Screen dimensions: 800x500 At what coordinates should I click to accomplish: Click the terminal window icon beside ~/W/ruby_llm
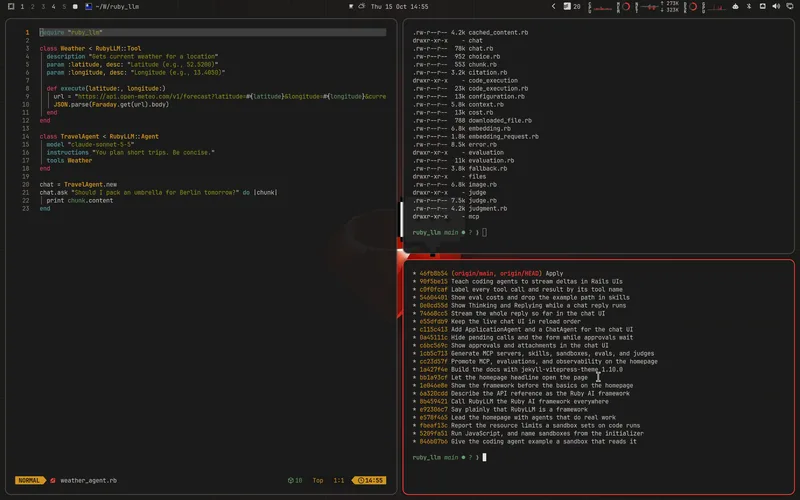(x=89, y=7)
